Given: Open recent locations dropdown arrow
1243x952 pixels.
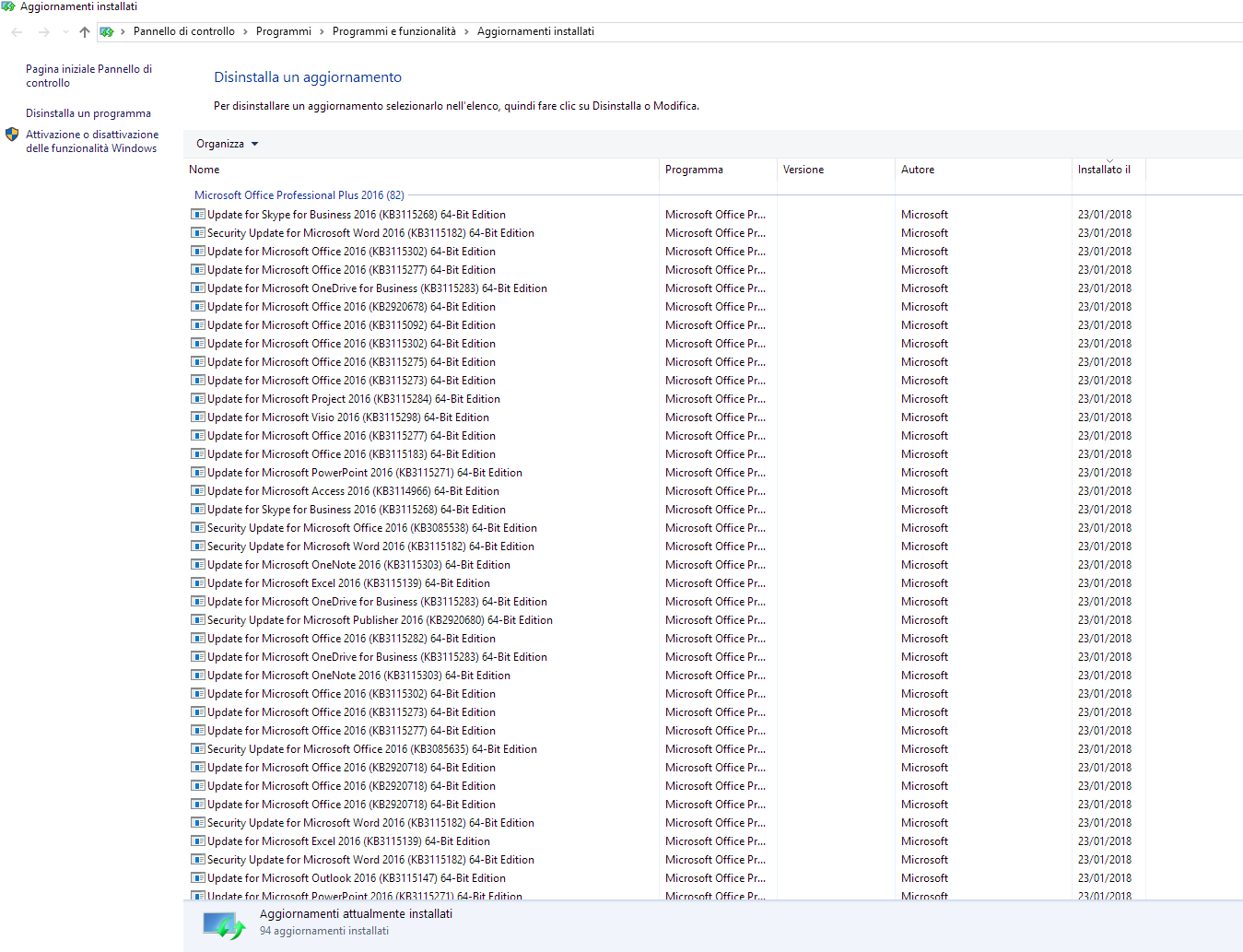Looking at the screenshot, I should pos(65,31).
